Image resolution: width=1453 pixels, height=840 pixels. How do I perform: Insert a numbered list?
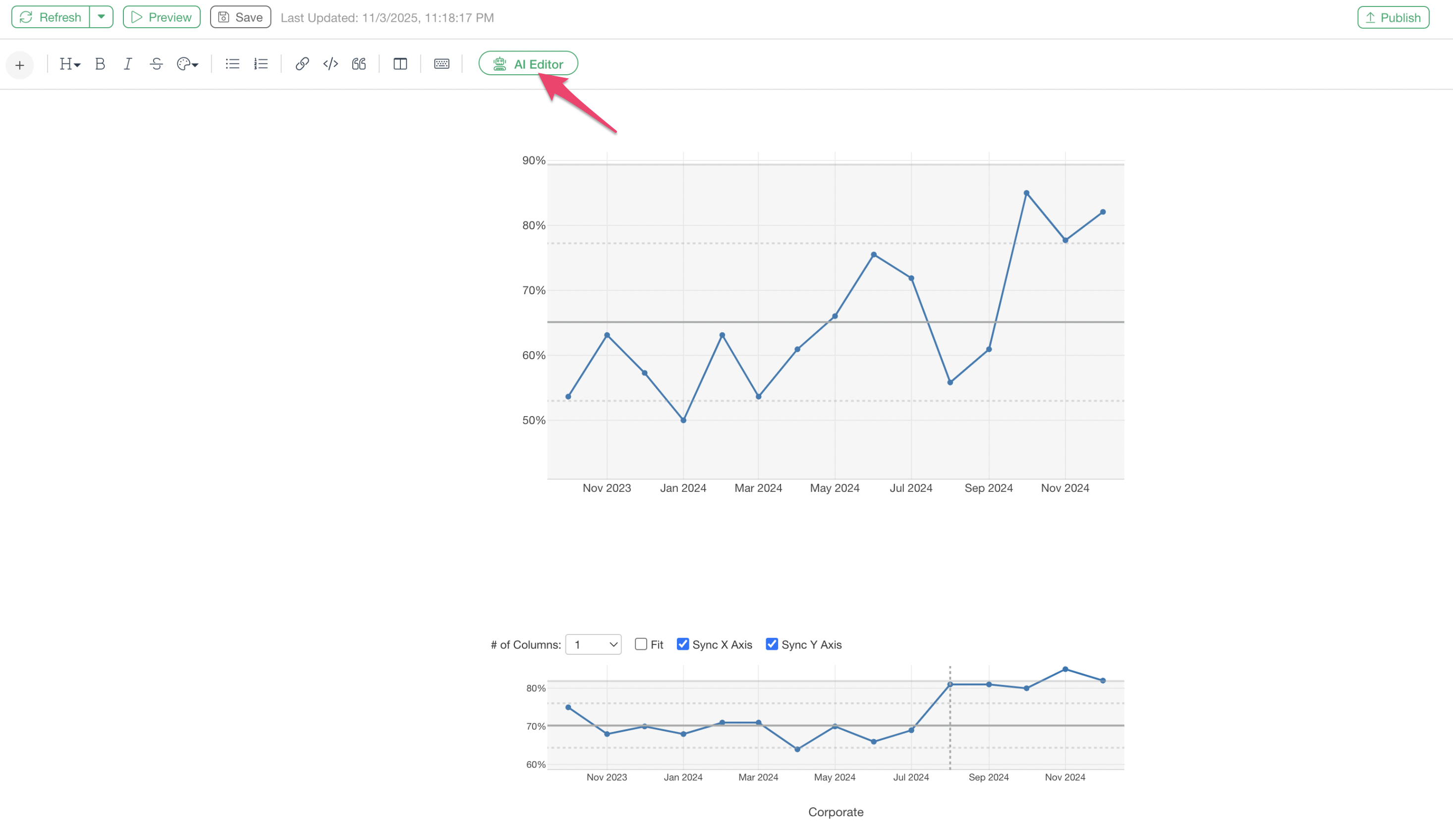261,64
